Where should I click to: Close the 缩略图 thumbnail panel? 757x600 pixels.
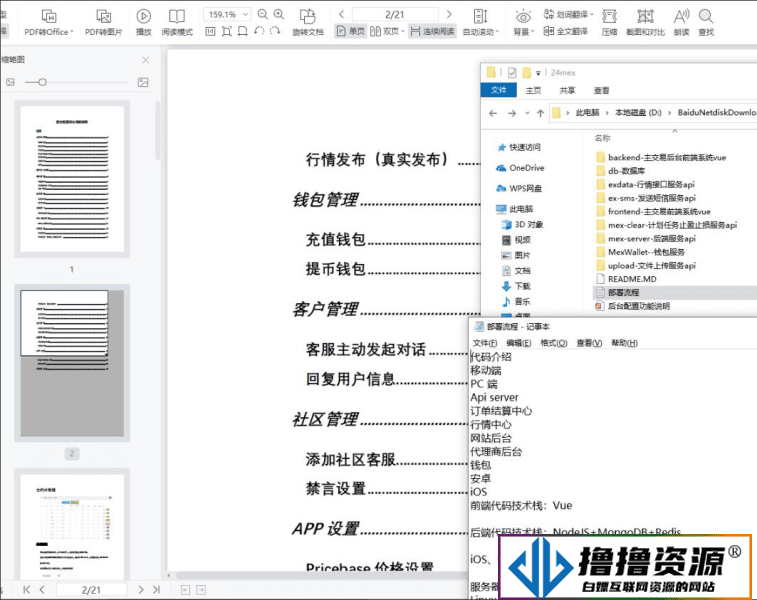point(145,60)
